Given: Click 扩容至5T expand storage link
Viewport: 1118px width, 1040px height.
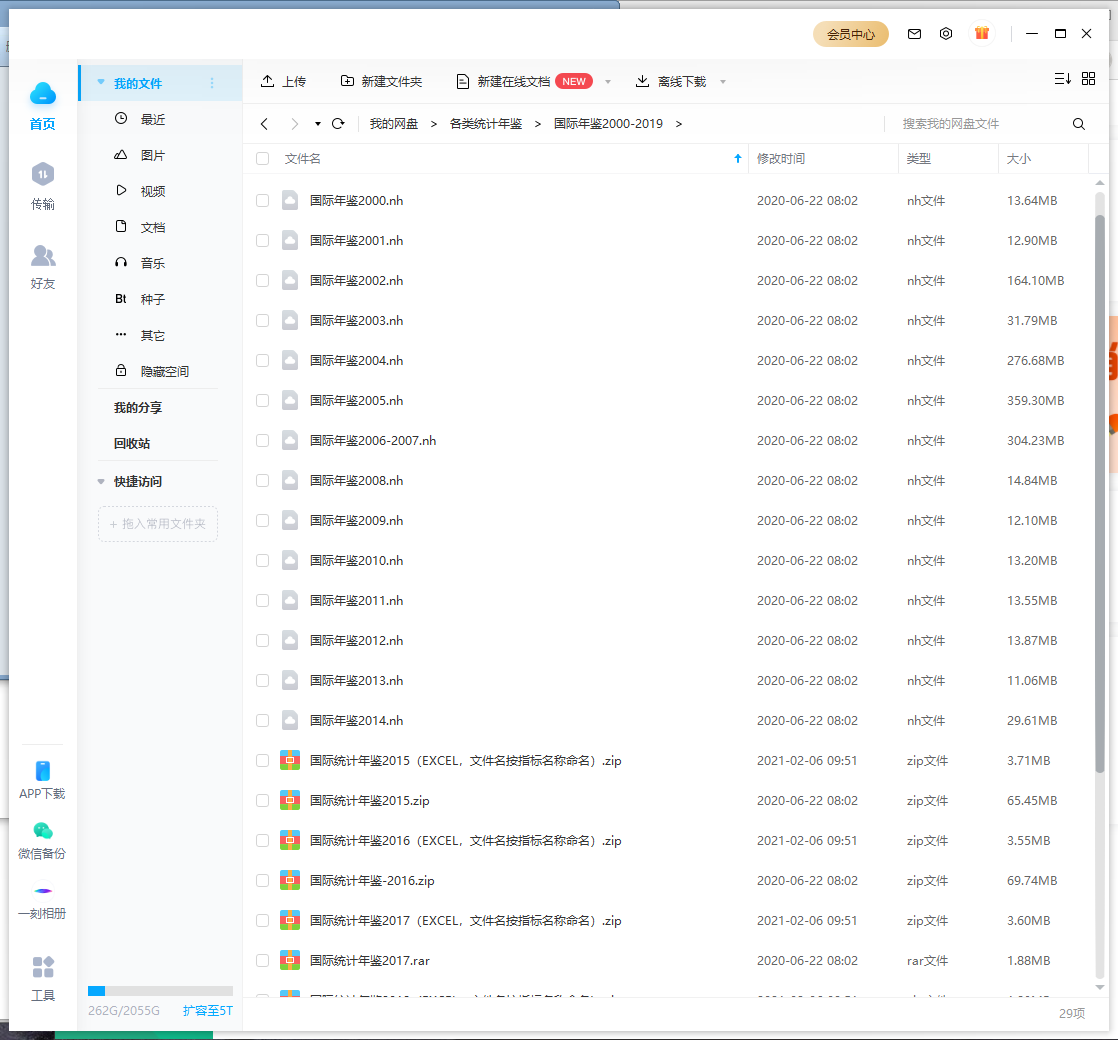Looking at the screenshot, I should click(x=207, y=1011).
